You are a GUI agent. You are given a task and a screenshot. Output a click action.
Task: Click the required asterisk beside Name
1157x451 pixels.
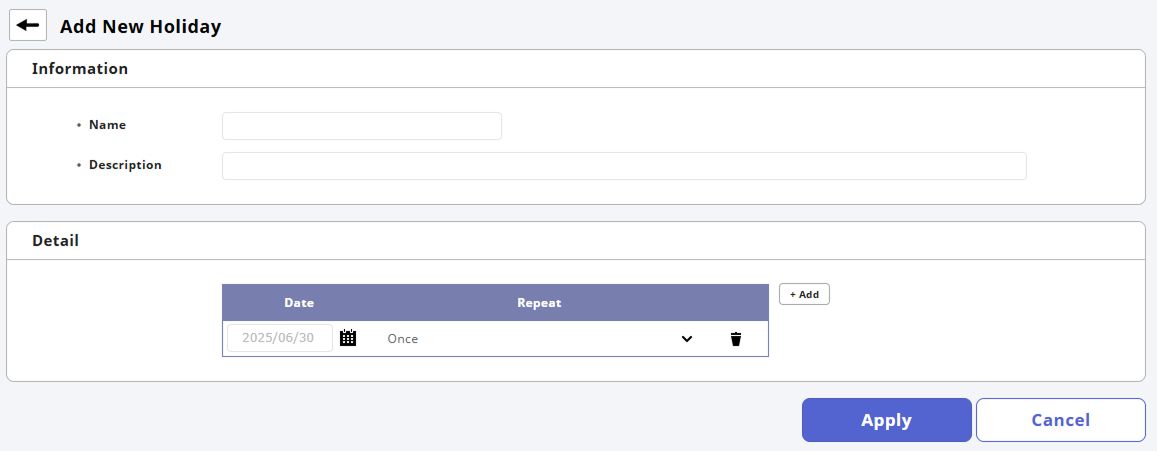pyautogui.click(x=79, y=126)
